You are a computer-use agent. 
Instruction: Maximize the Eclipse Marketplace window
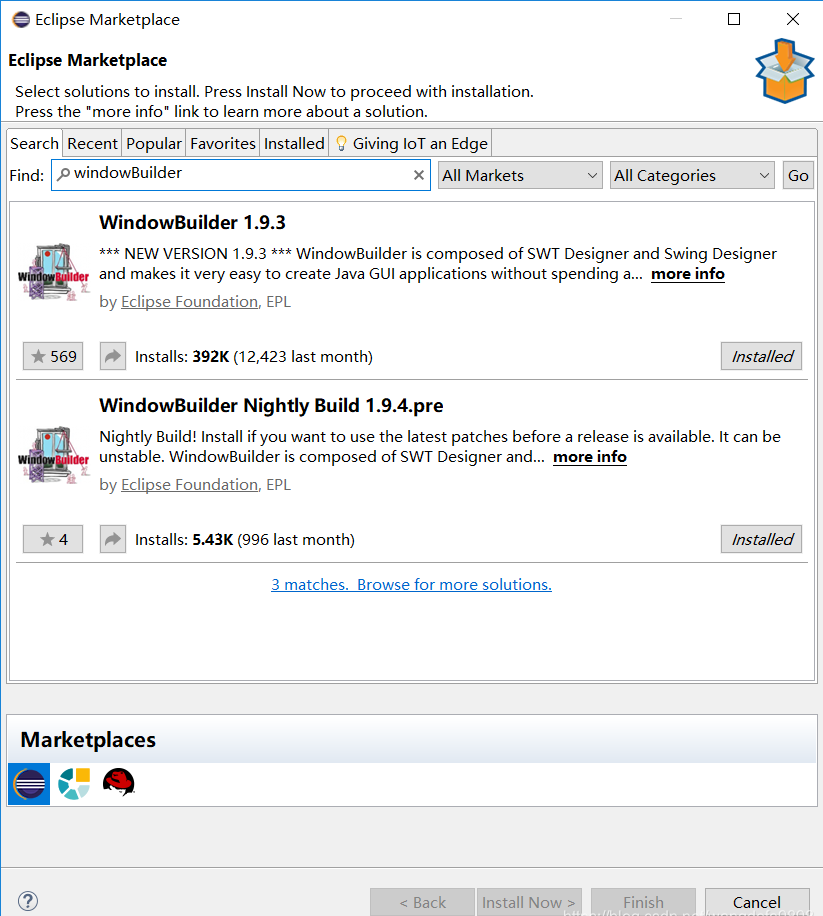734,19
